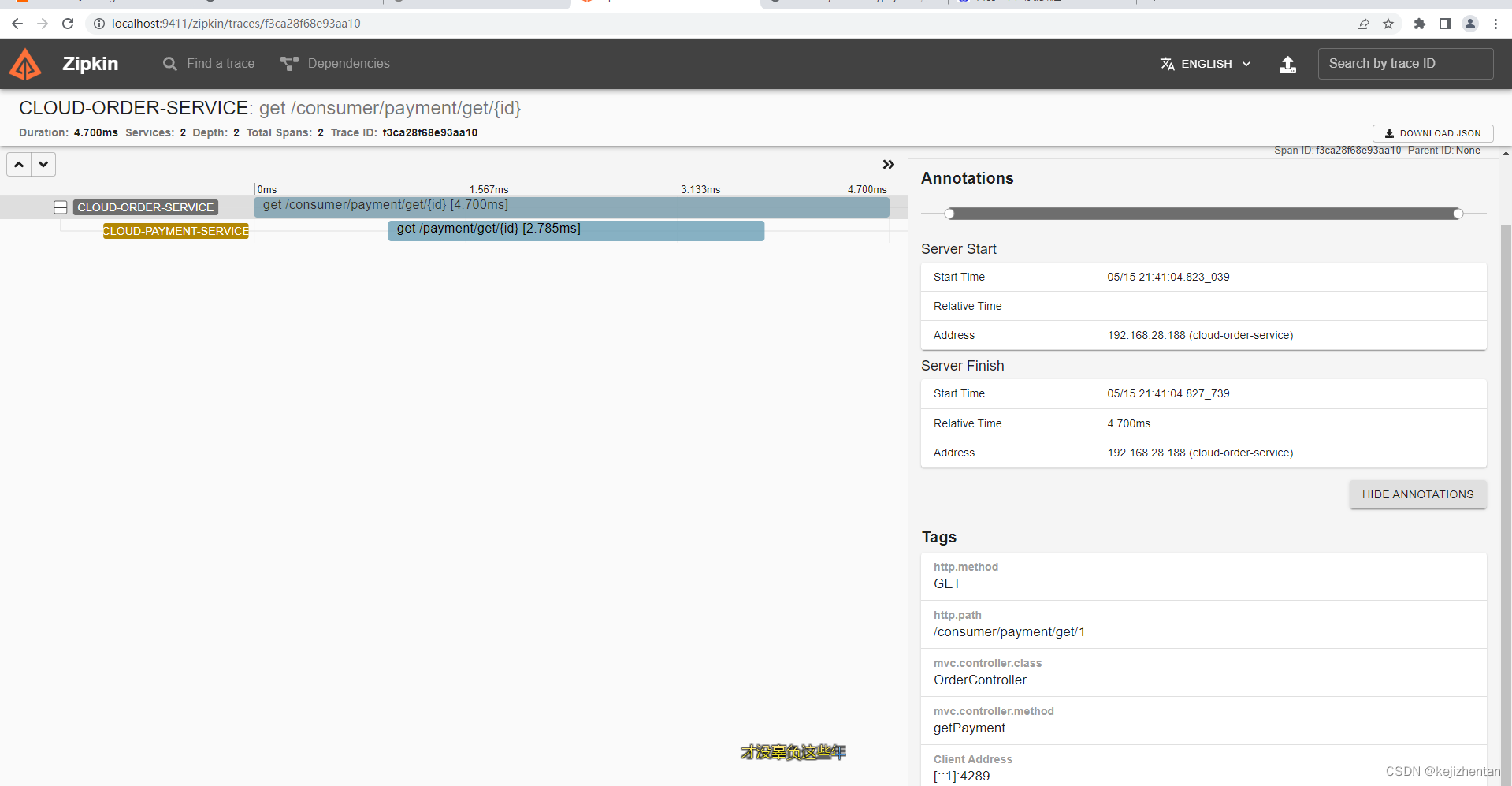Click the Find a trace magnifier icon
Screen dimensions: 1512x786
(170, 64)
